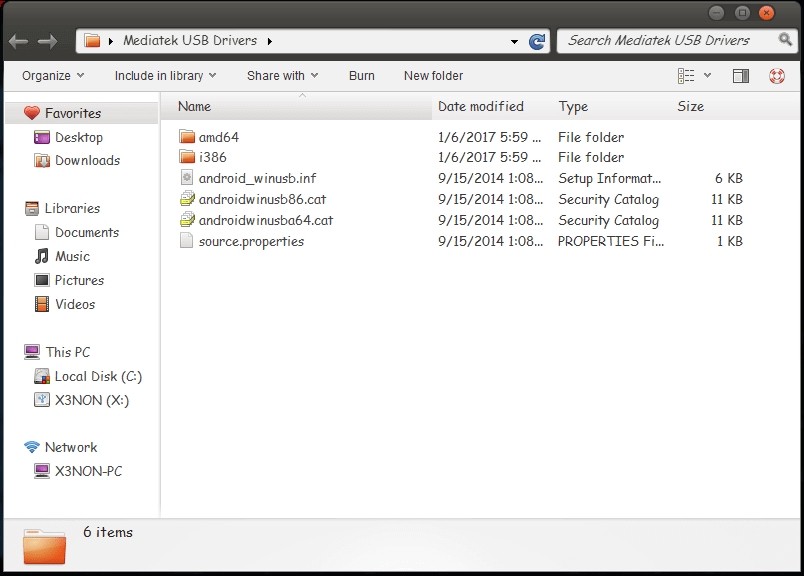This screenshot has height=576, width=804.
Task: Create a New folder
Action: 433,76
